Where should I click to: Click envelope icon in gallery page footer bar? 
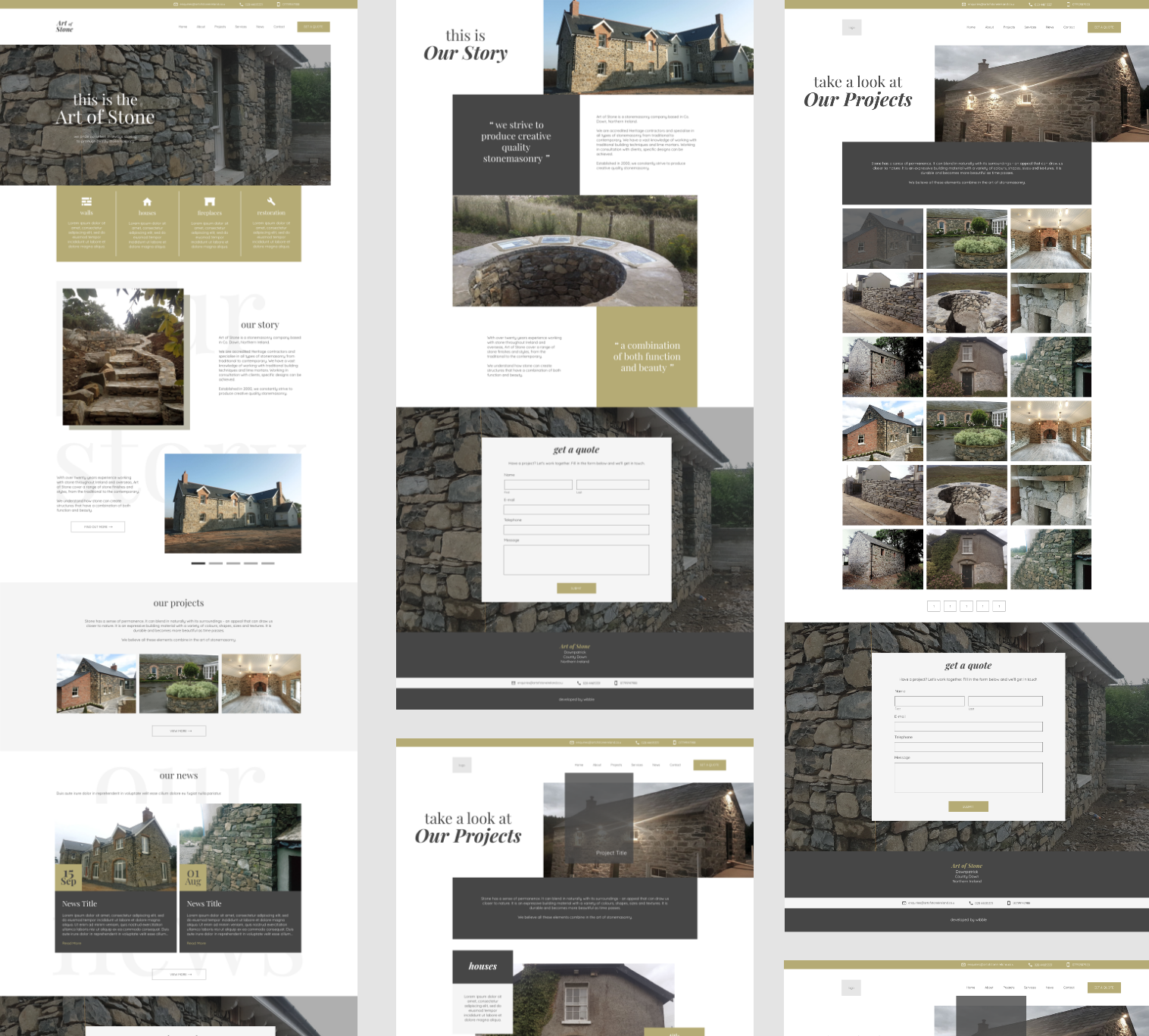[904, 903]
